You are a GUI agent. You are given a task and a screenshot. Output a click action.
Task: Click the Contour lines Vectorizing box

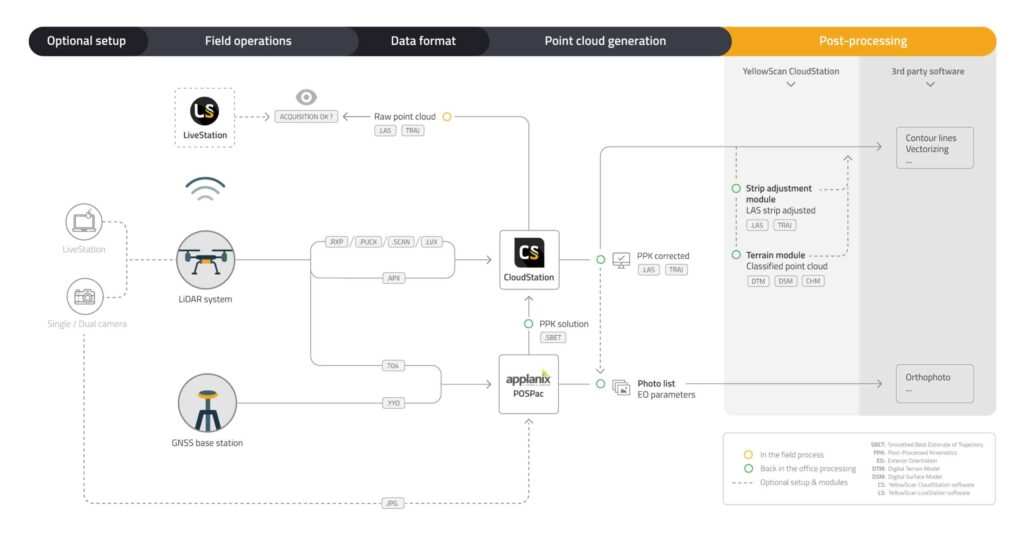click(x=935, y=148)
